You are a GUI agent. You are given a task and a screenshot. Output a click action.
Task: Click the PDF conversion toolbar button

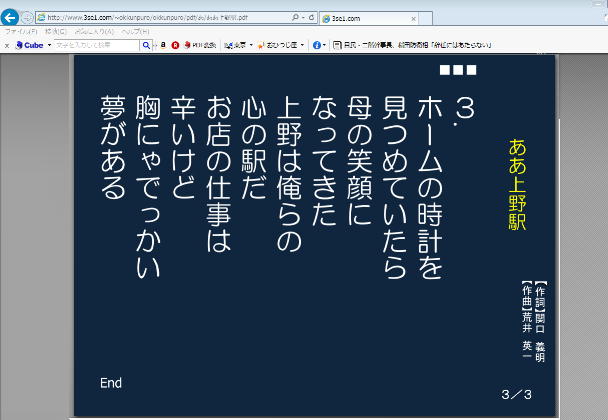[x=200, y=45]
